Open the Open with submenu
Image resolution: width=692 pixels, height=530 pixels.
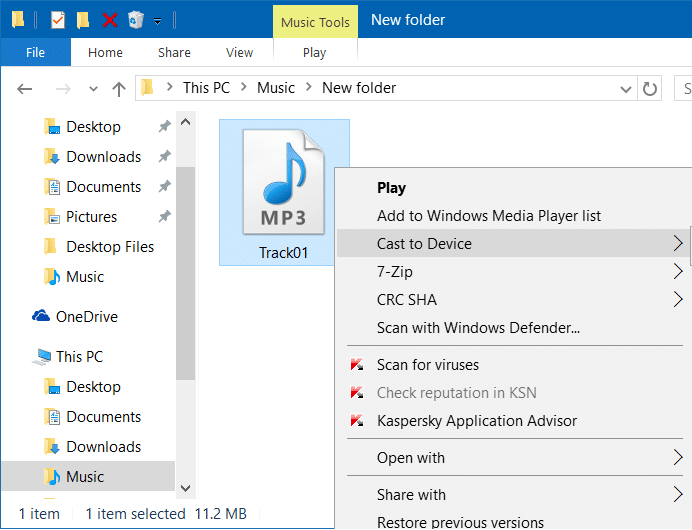514,458
